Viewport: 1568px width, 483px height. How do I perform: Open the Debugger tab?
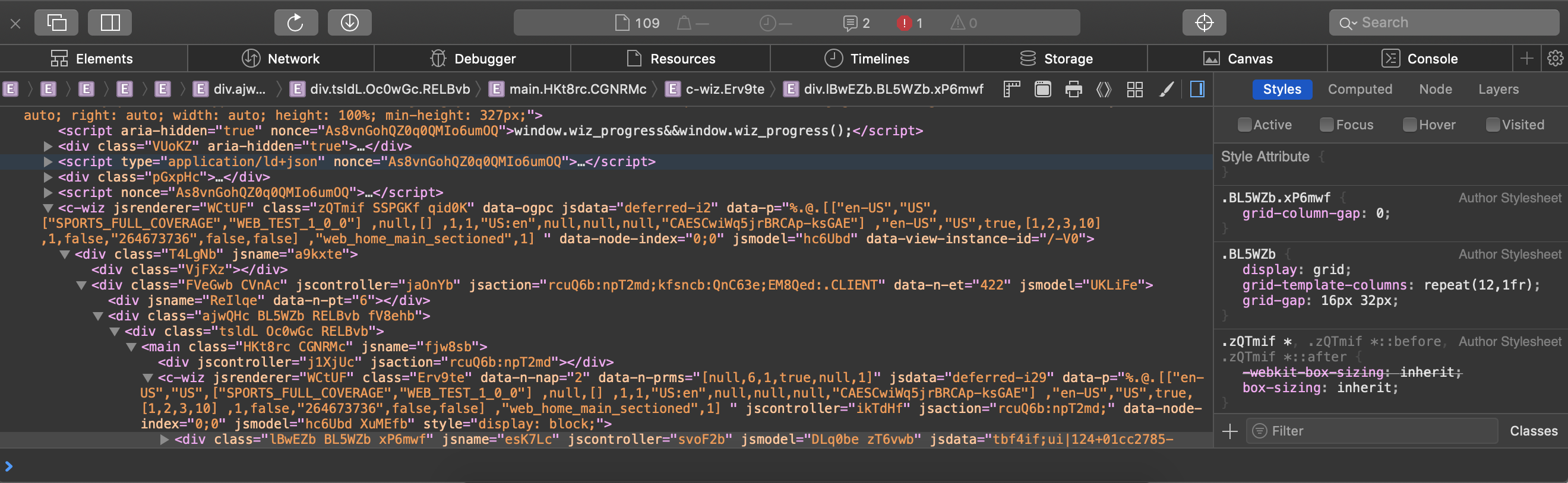click(472, 59)
